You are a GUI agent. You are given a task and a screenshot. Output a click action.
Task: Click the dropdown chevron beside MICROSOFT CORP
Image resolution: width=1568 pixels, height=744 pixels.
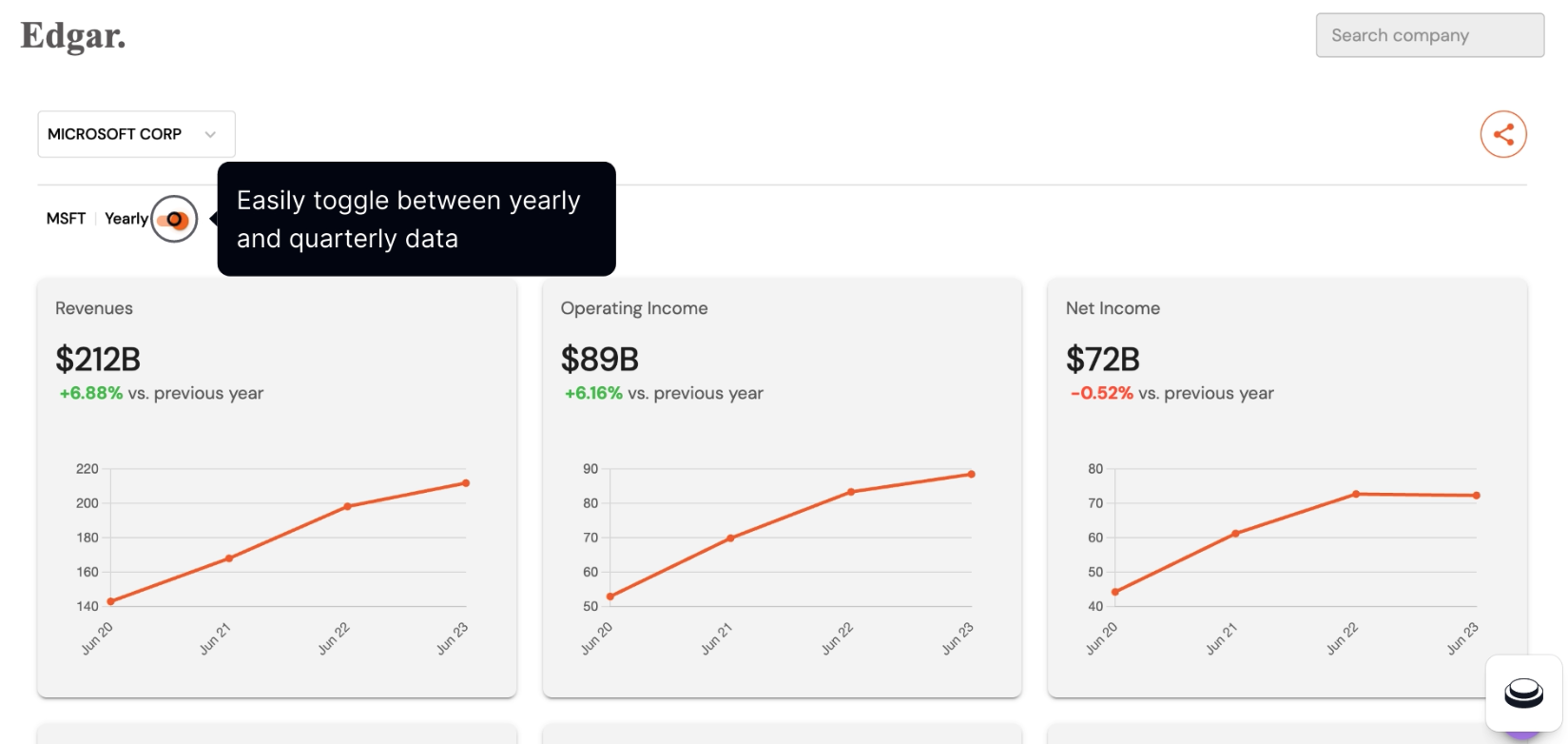pyautogui.click(x=210, y=134)
